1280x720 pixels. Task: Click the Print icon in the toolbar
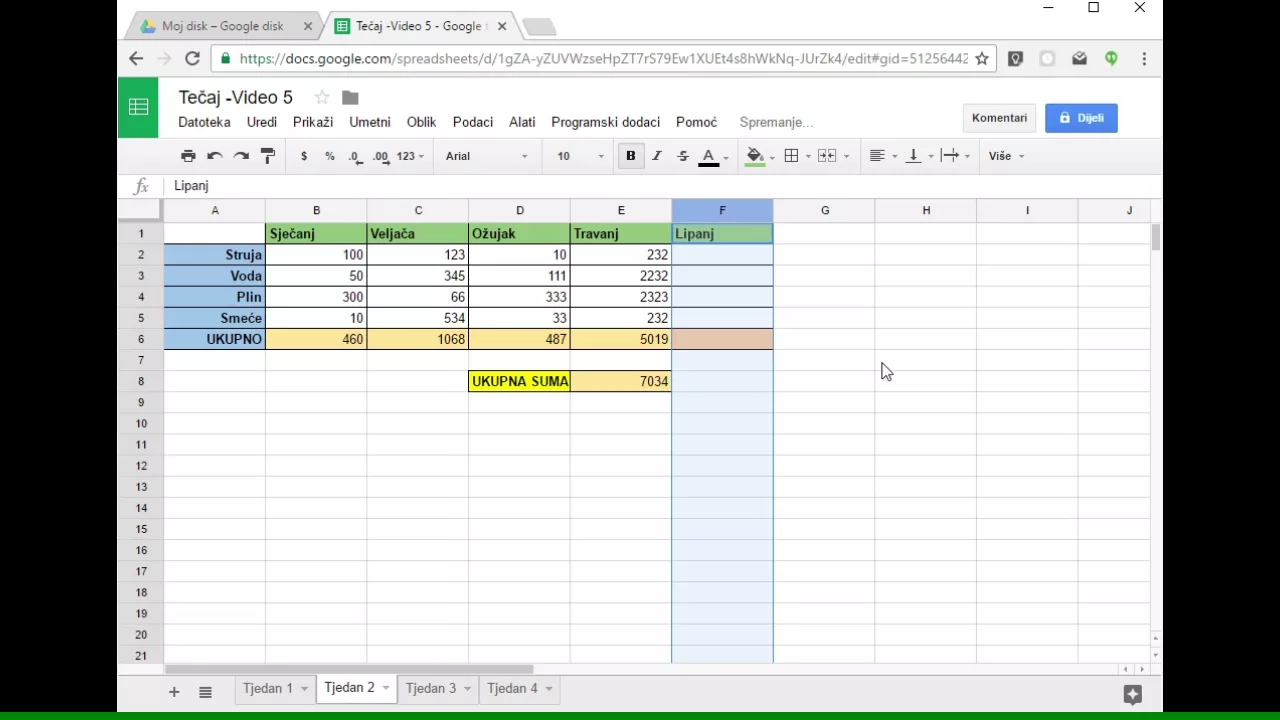coord(188,156)
